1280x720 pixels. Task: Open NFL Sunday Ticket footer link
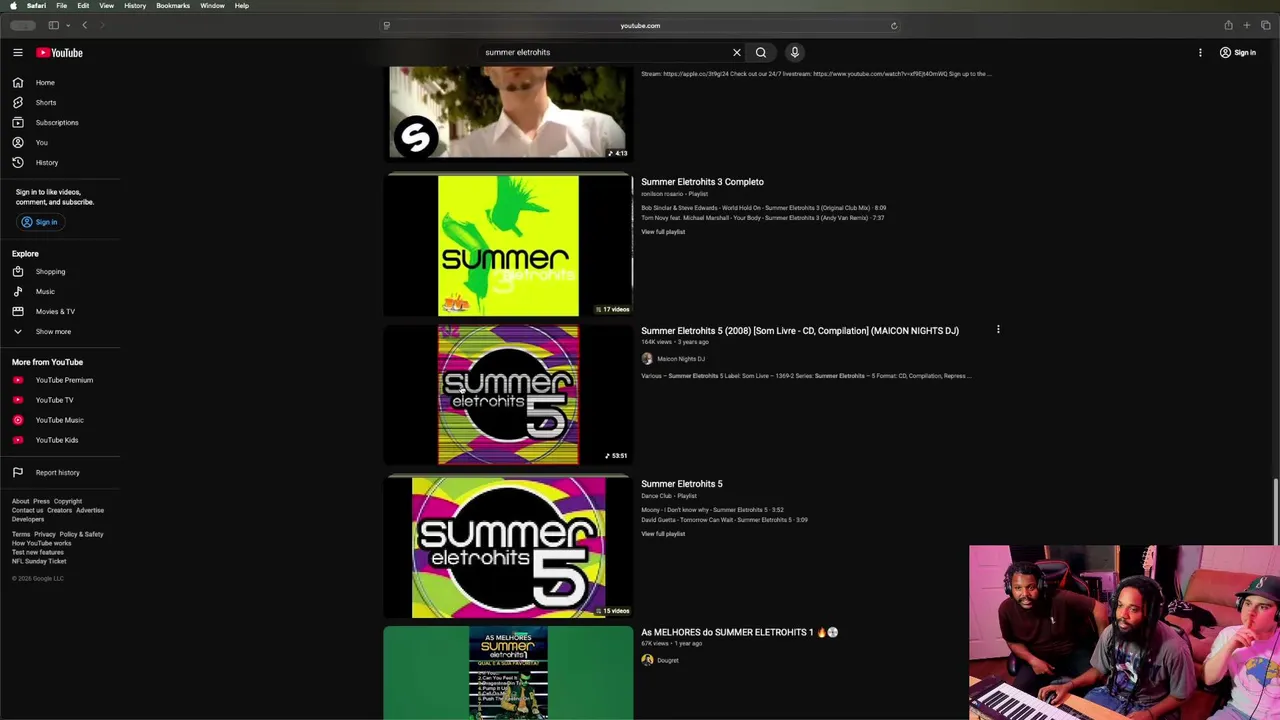click(x=39, y=561)
